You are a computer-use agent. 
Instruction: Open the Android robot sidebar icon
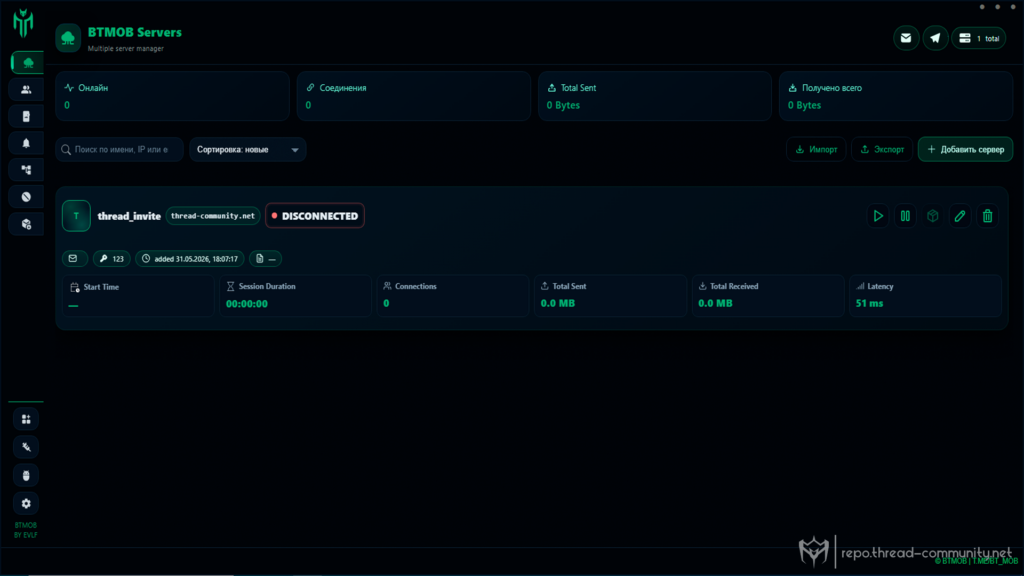click(x=26, y=475)
